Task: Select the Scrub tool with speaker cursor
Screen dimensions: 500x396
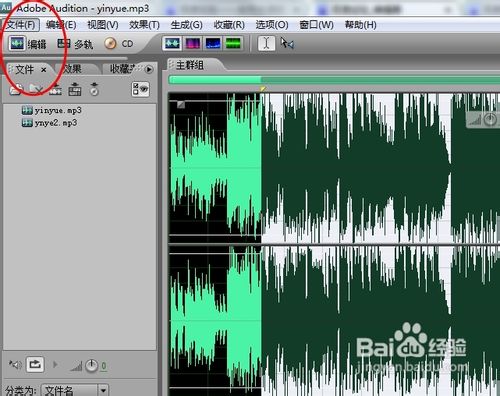Action: pos(287,43)
